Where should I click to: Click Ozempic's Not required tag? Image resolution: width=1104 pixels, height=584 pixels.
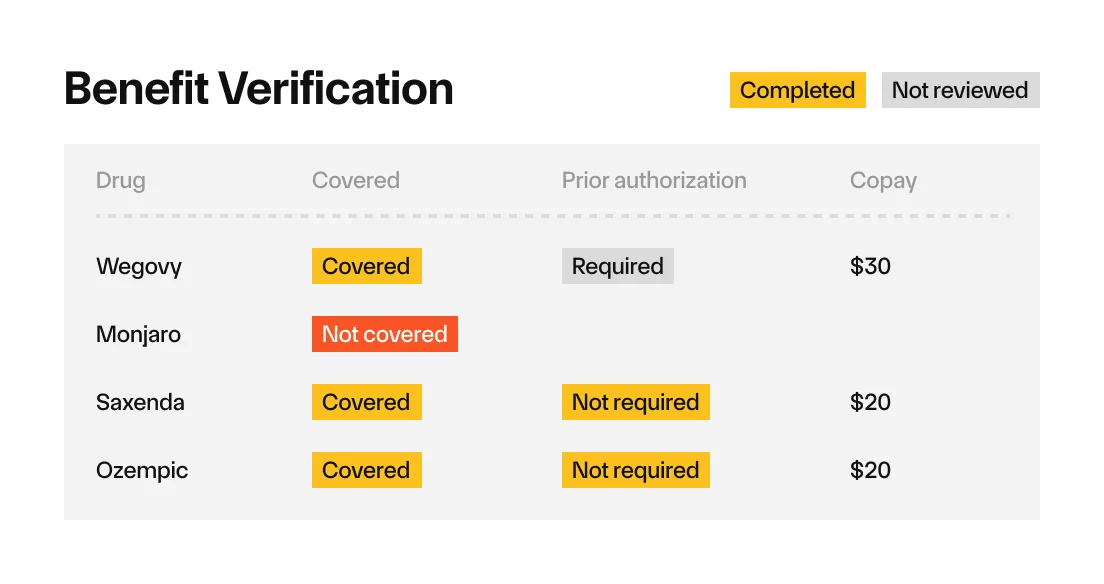click(636, 470)
